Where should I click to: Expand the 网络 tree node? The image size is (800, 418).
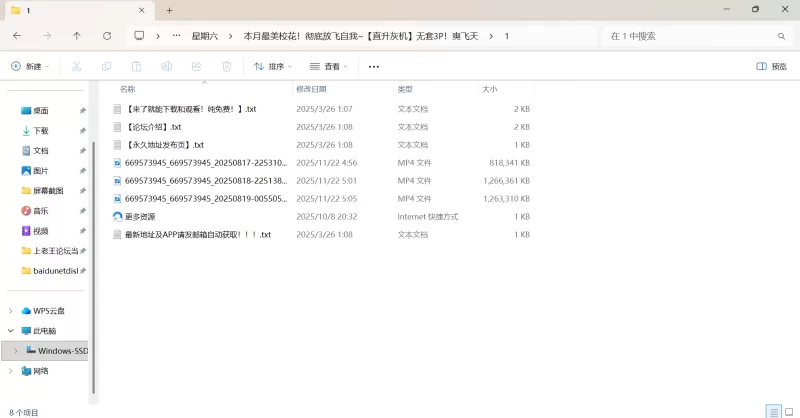click(x=11, y=371)
